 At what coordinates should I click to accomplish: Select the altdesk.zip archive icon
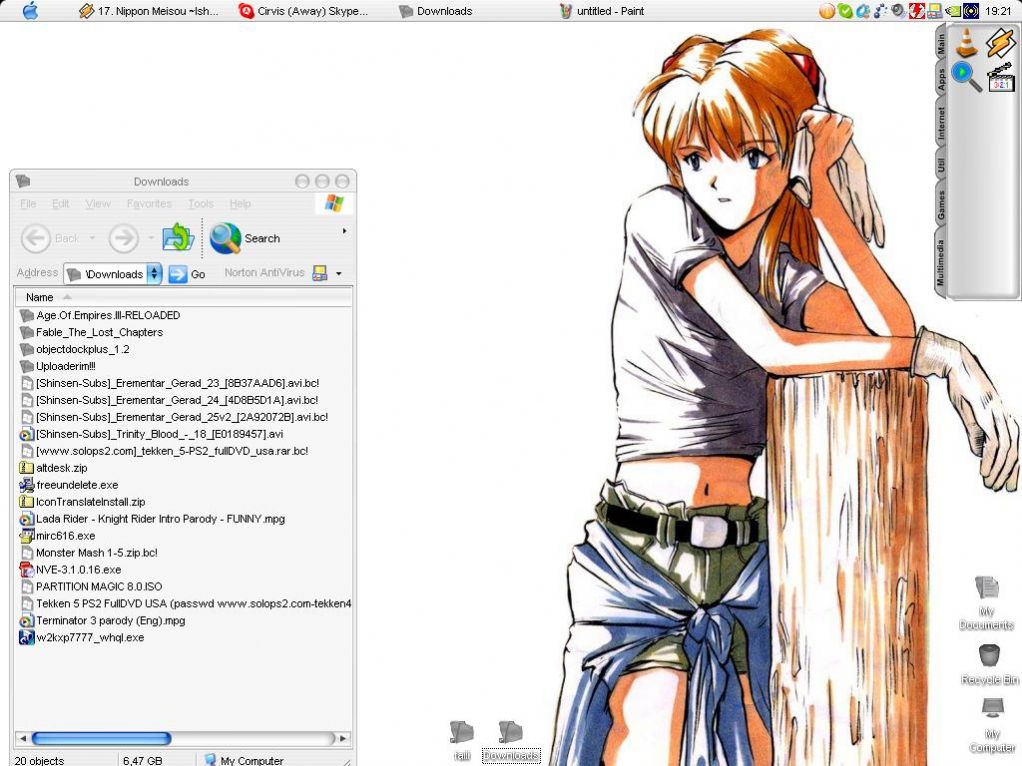(x=26, y=468)
